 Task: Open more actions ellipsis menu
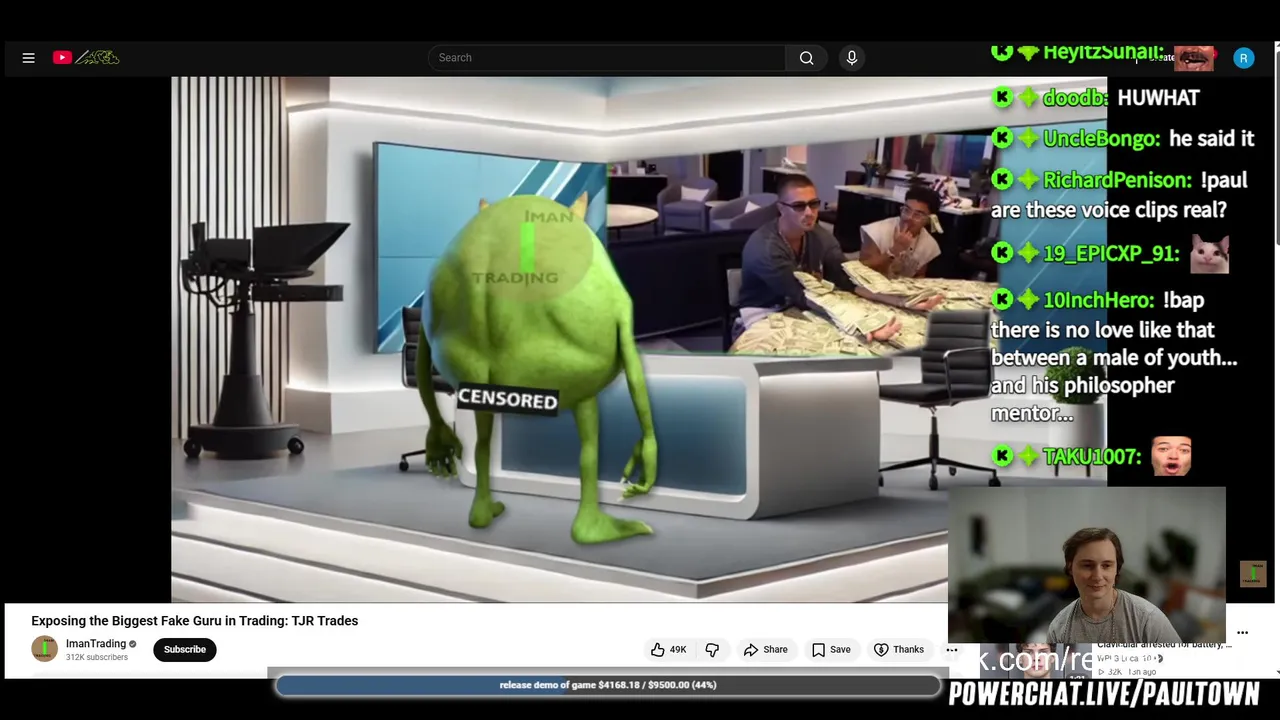tap(952, 650)
